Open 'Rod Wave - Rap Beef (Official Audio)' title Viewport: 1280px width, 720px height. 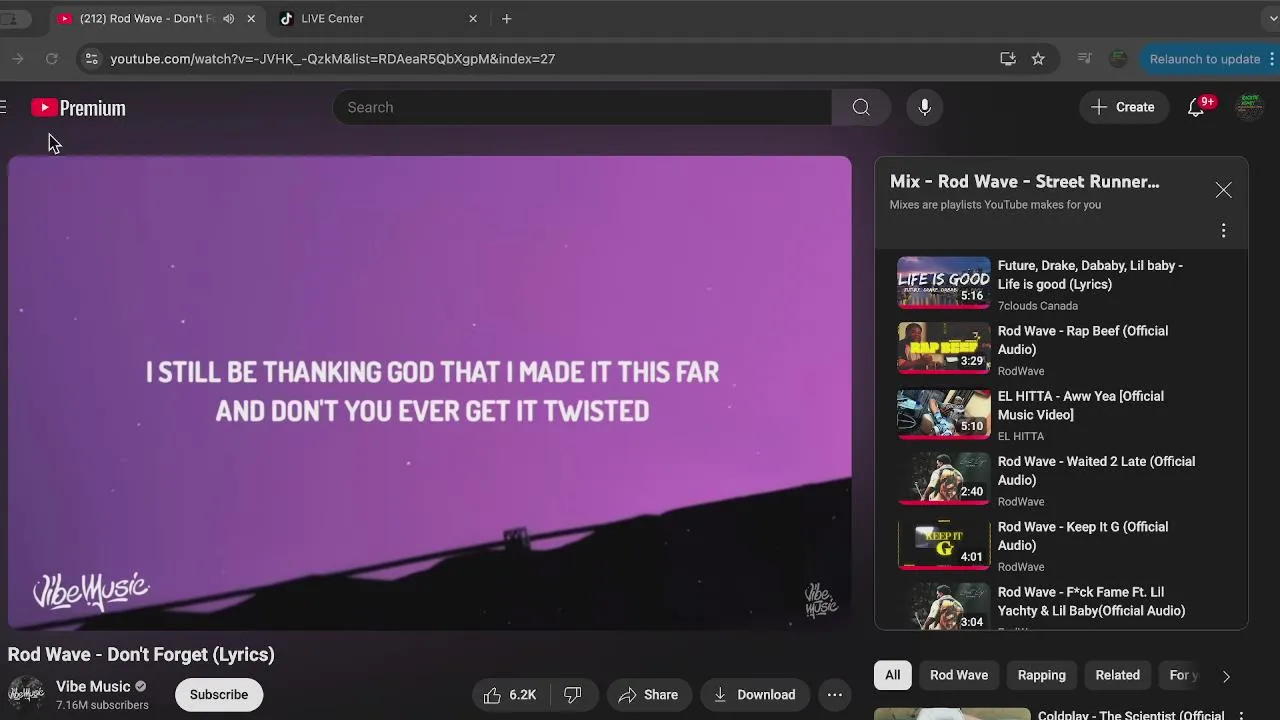coord(1083,340)
